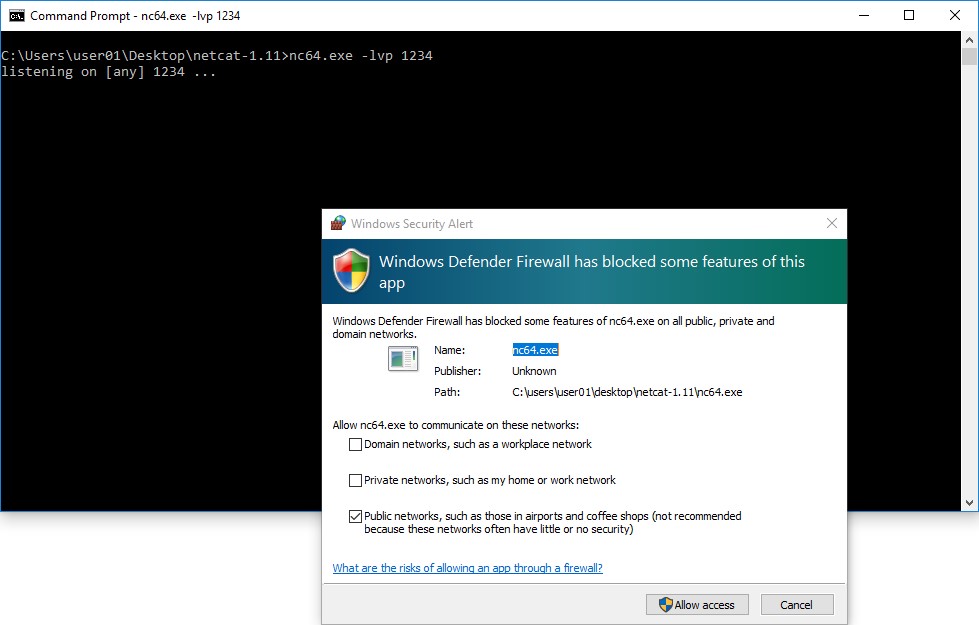
Task: Close the Command Prompt window
Action: (955, 16)
